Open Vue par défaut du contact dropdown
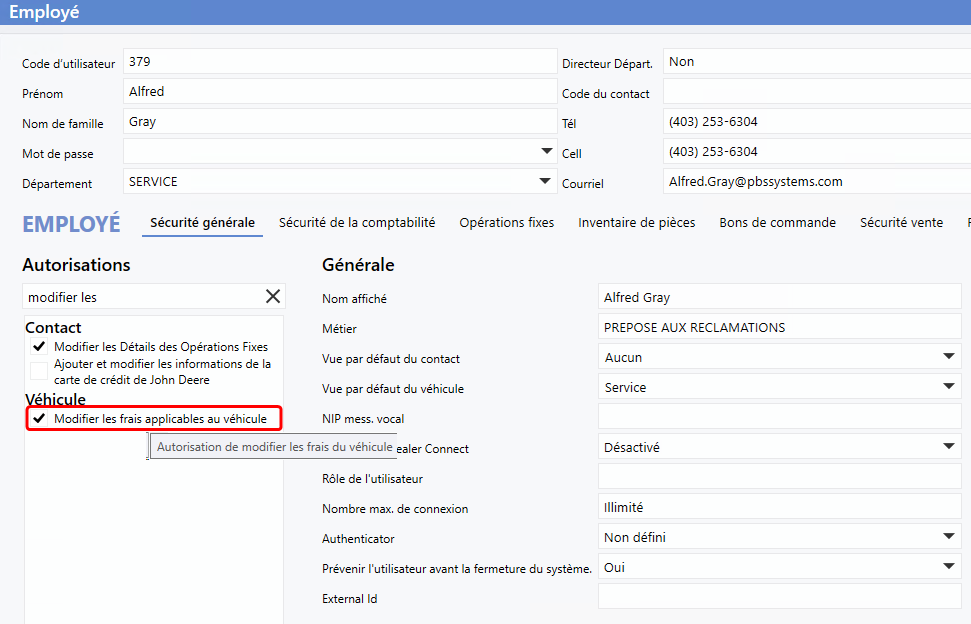This screenshot has width=971, height=624. coord(948,357)
